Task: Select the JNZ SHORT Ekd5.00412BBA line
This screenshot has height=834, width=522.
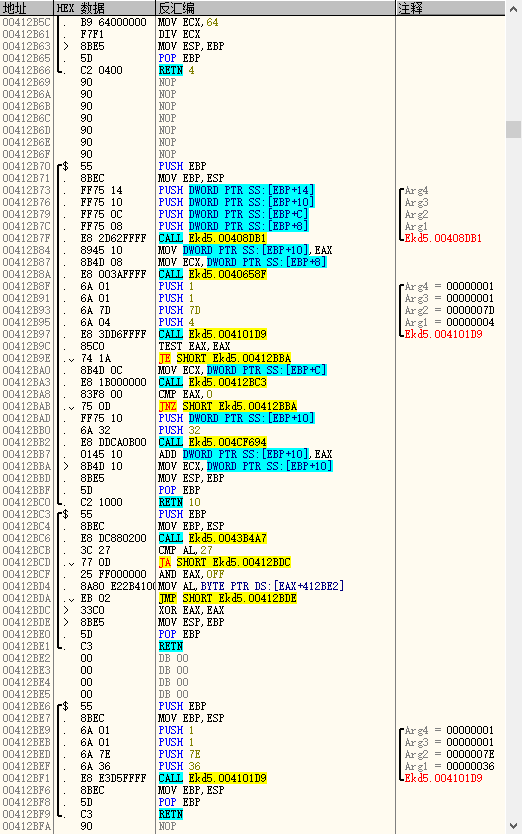Action: (228, 406)
